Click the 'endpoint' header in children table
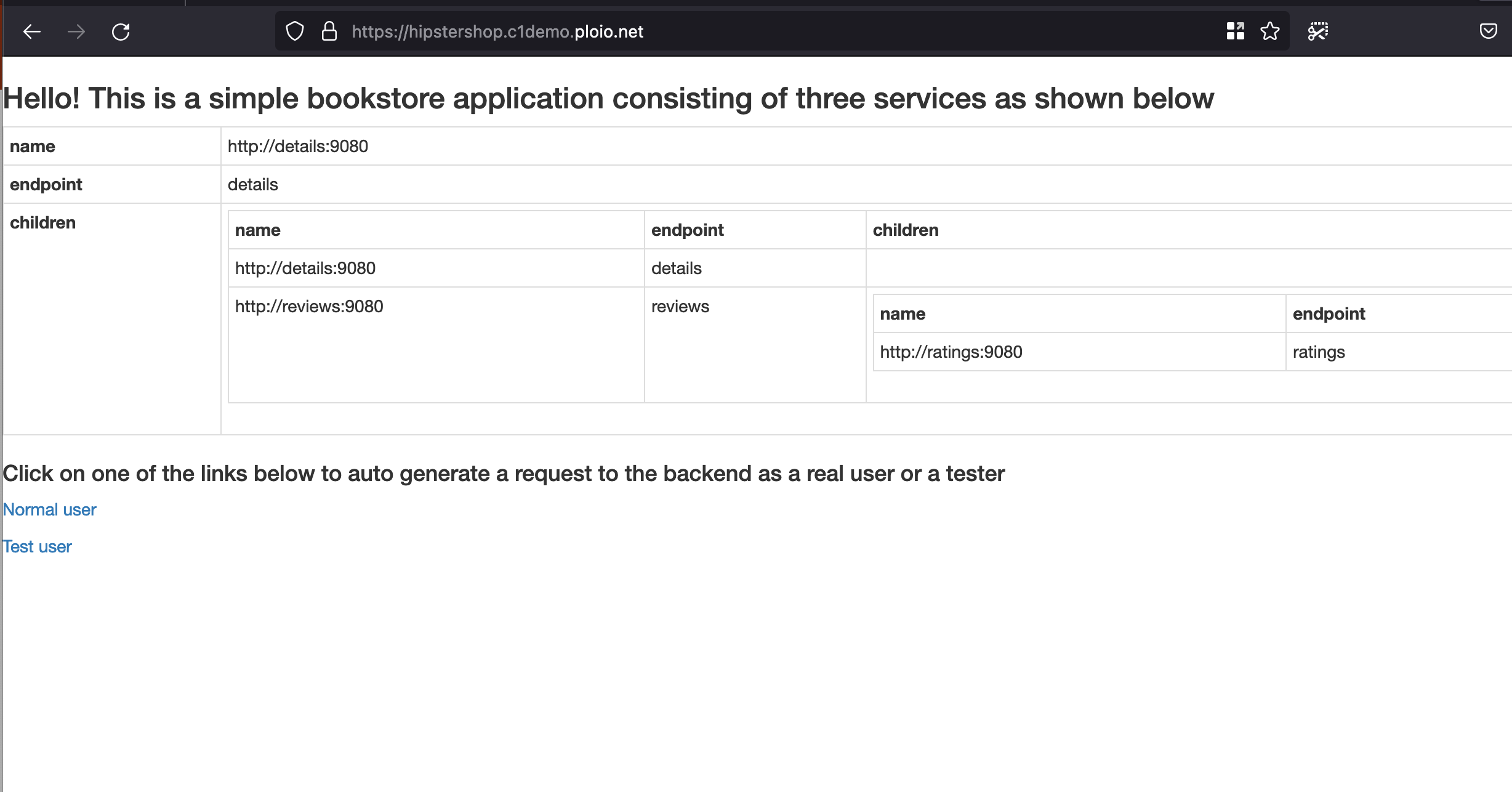Viewport: 1512px width, 792px height. coord(688,230)
